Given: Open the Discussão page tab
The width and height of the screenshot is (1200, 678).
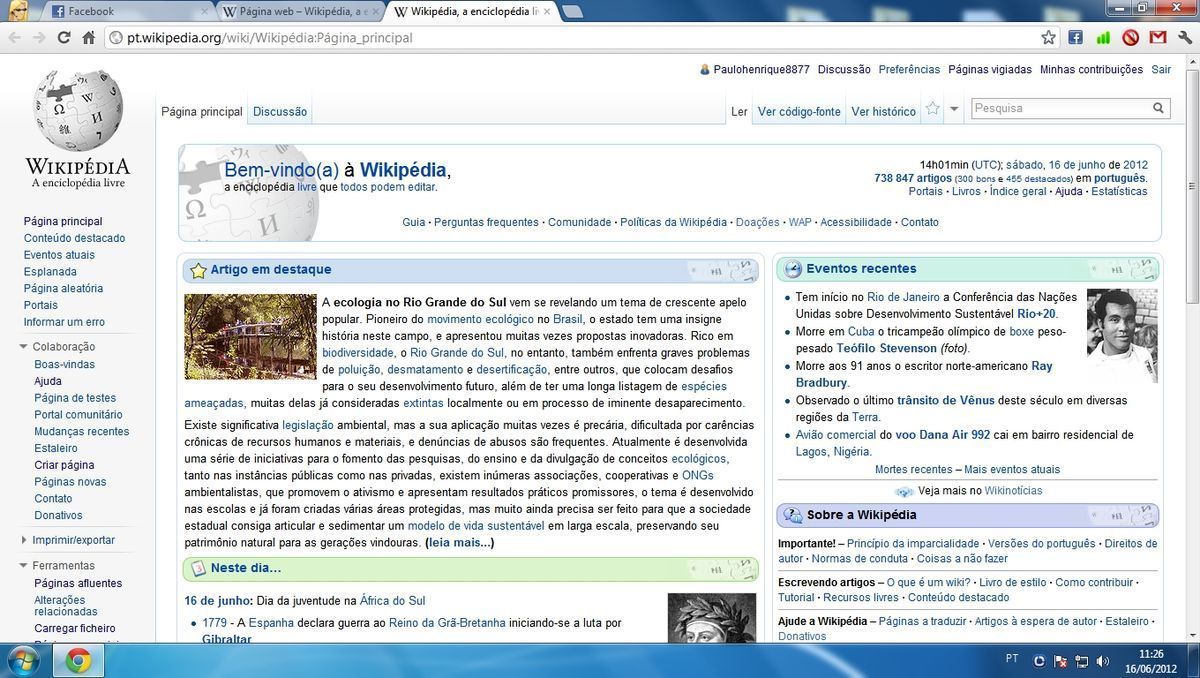Looking at the screenshot, I should [280, 112].
